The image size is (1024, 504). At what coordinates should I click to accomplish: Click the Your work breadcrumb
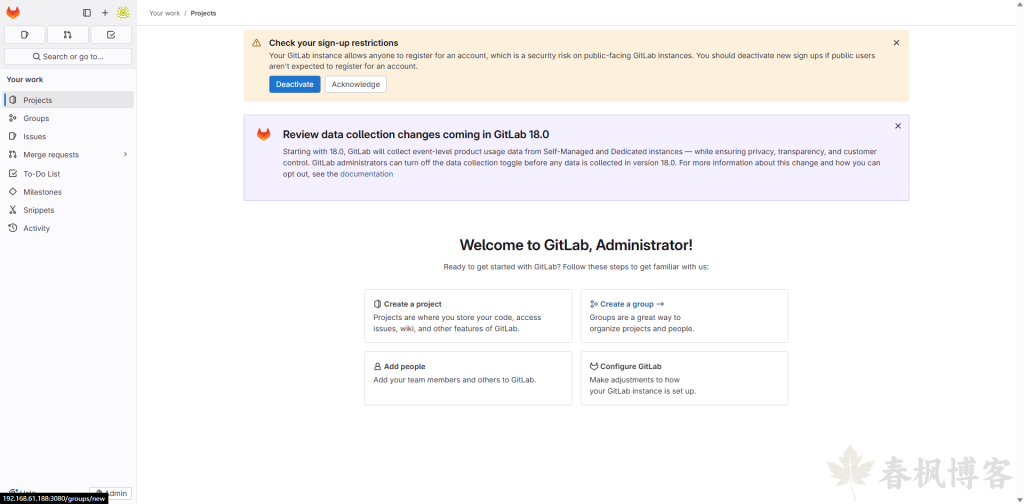coord(165,13)
